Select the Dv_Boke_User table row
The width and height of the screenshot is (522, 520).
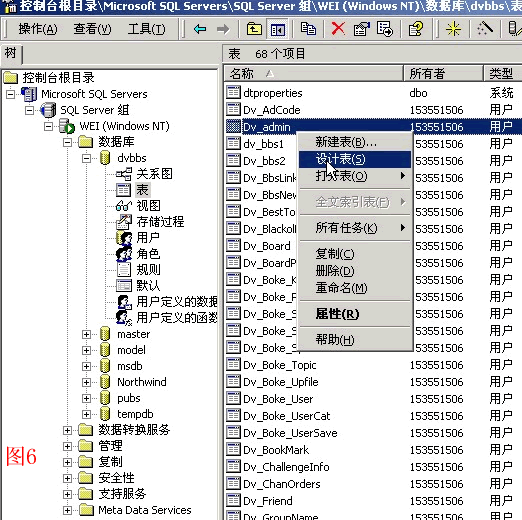click(373, 399)
